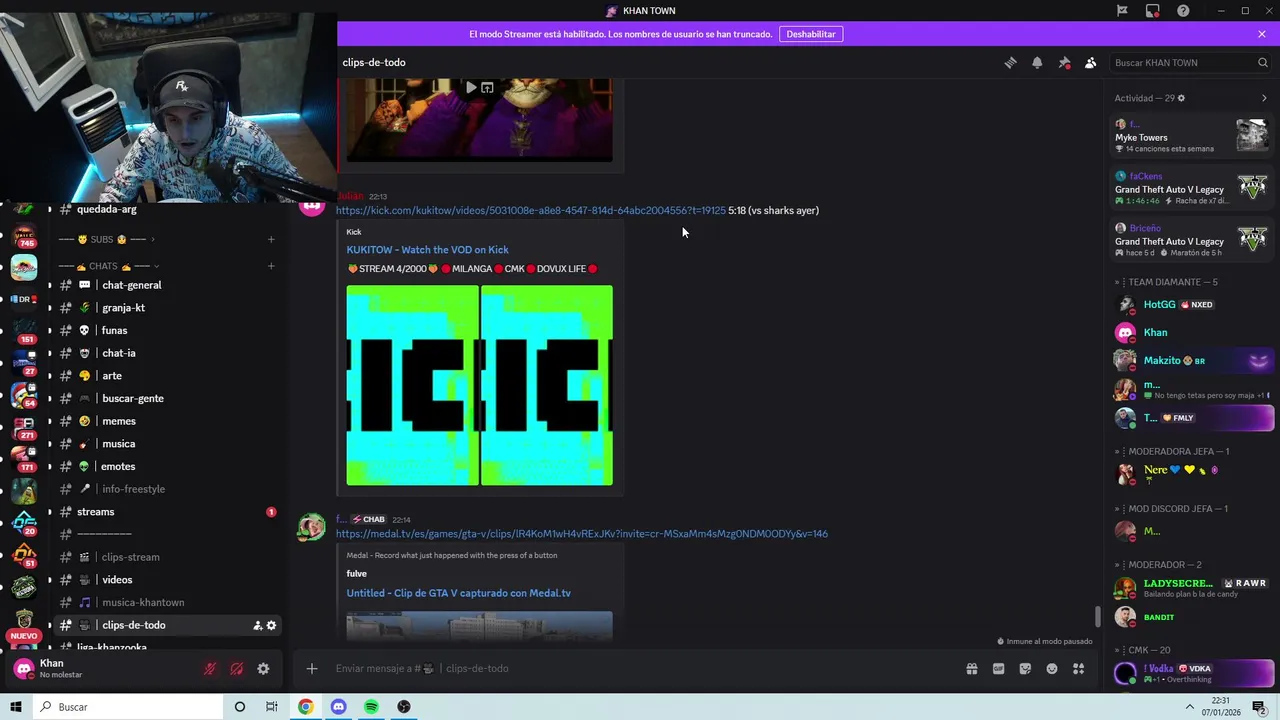Viewport: 1280px width, 720px height.
Task: Open the Threads icon in channel header
Action: pos(1010,62)
